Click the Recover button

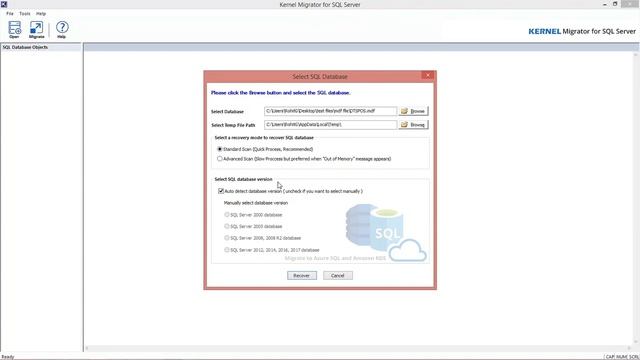click(302, 276)
